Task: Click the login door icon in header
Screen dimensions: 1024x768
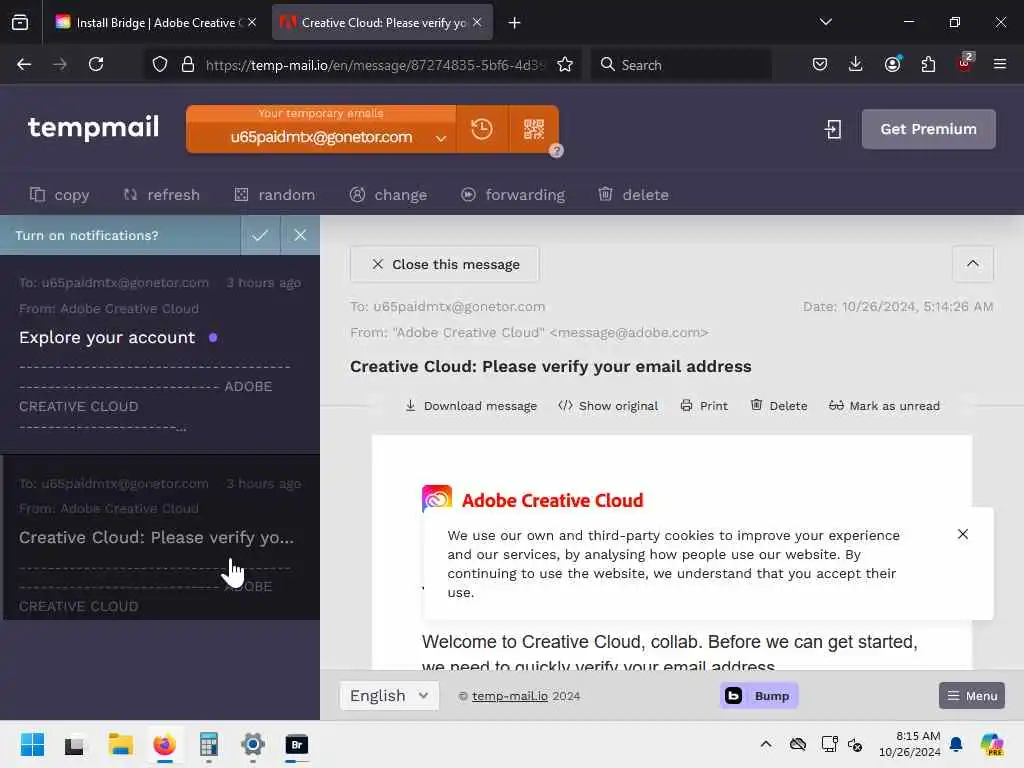Action: point(833,129)
